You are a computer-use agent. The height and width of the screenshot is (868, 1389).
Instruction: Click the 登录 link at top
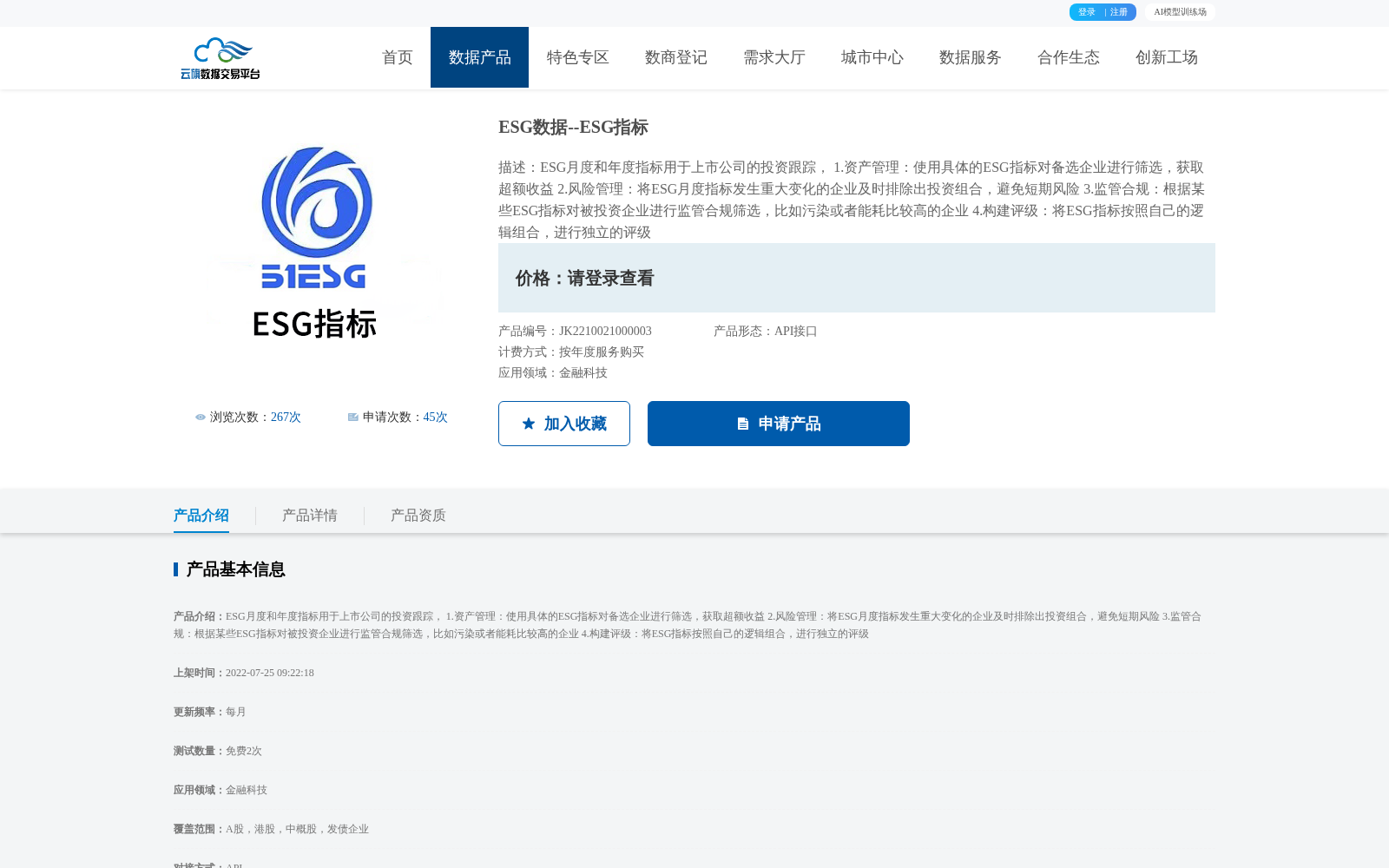1087,12
